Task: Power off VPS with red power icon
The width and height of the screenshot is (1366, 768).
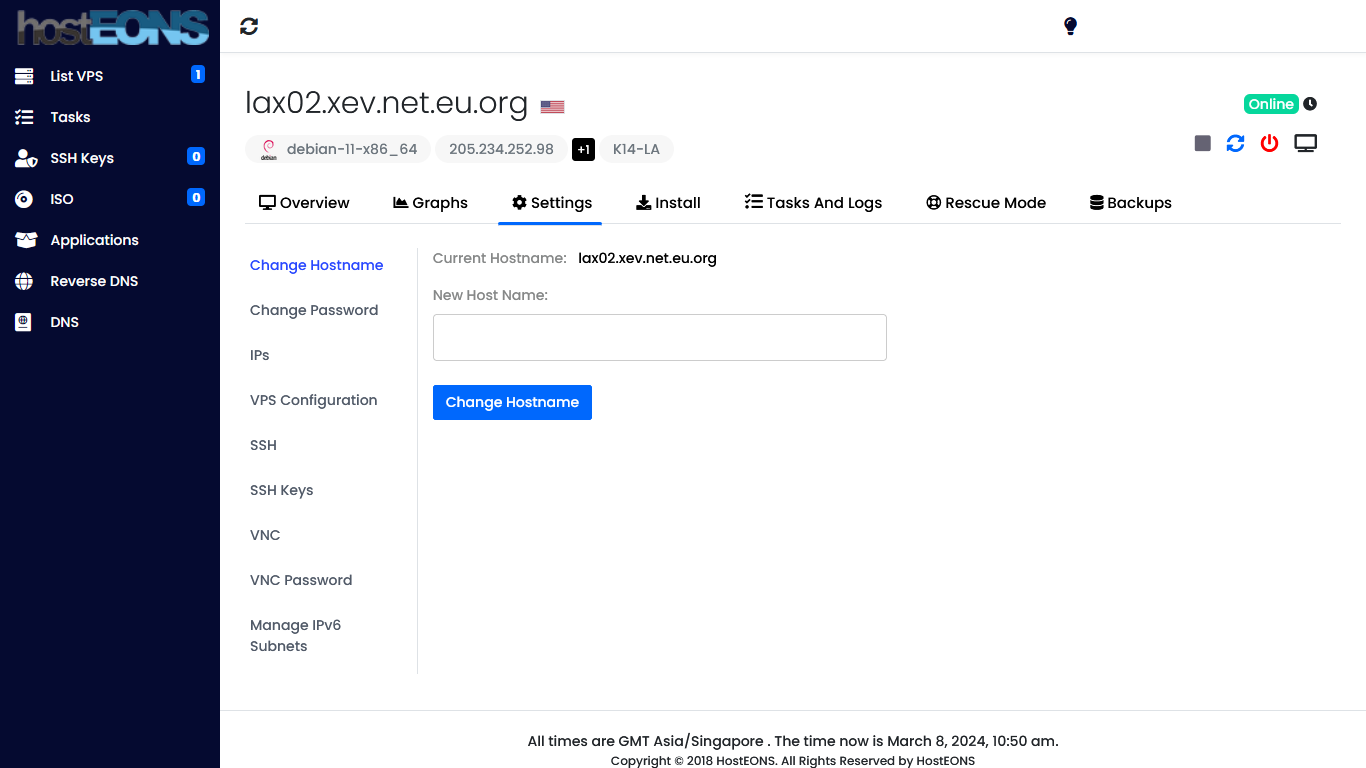Action: pos(1269,143)
